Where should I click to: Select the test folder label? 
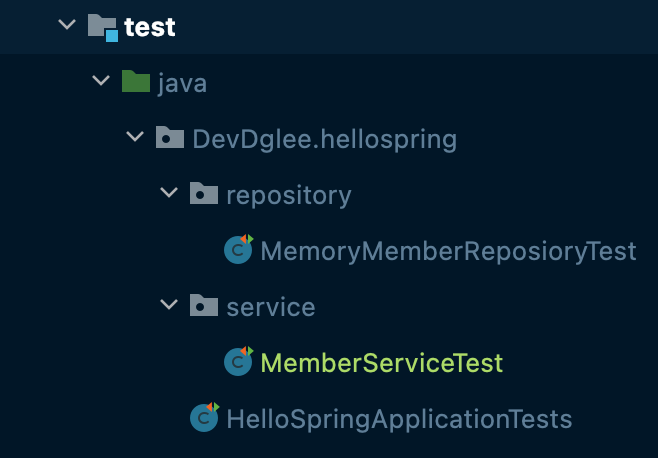coord(150,27)
